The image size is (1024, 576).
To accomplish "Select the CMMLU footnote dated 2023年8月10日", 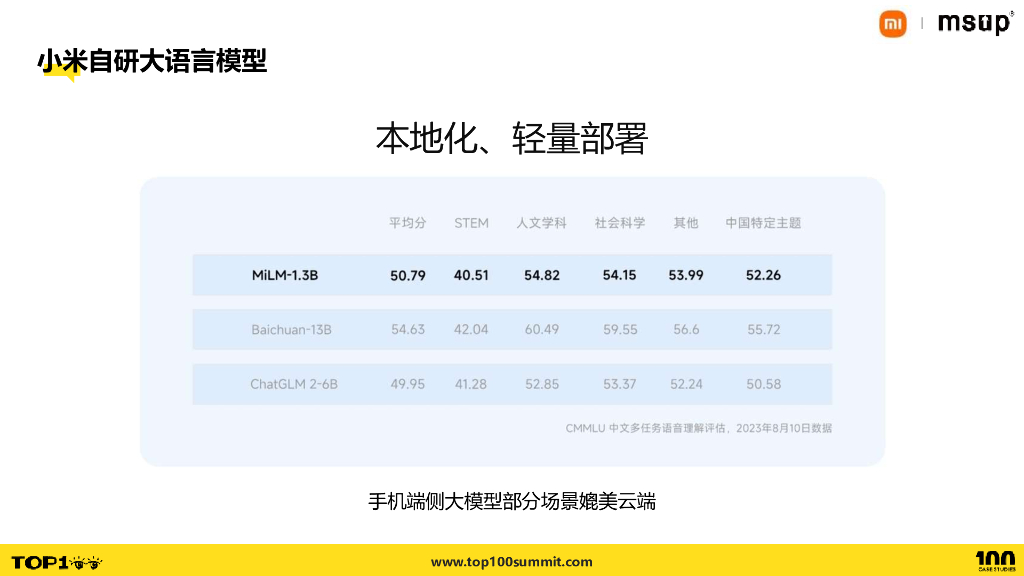I will 699,428.
